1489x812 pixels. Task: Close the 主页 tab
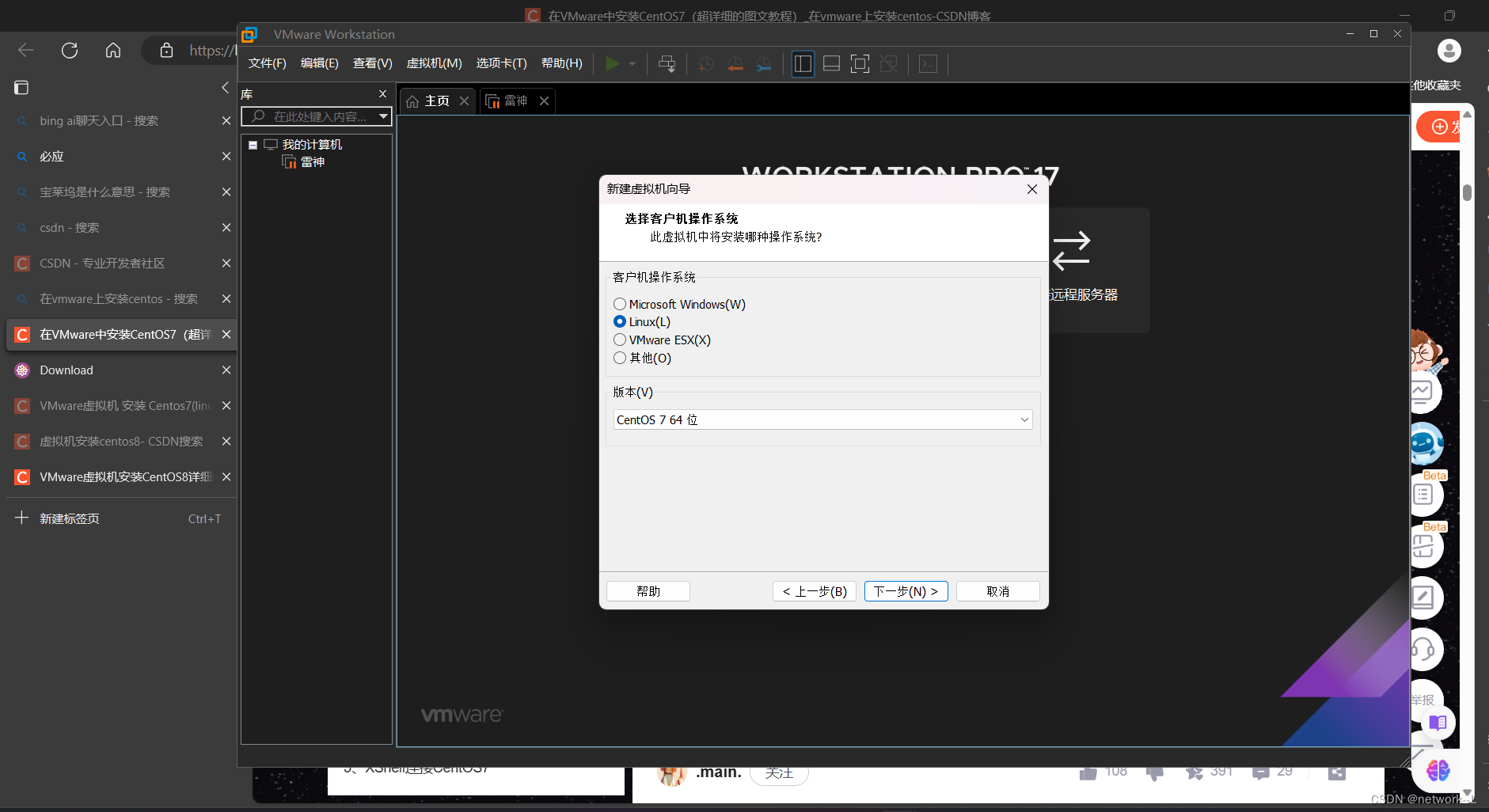click(465, 101)
